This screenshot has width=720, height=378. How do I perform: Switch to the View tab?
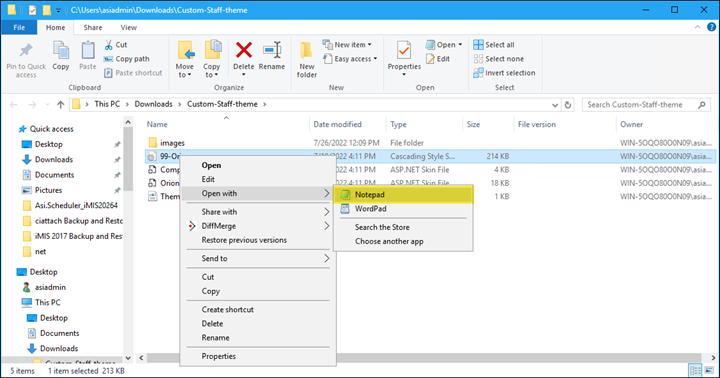tap(129, 28)
